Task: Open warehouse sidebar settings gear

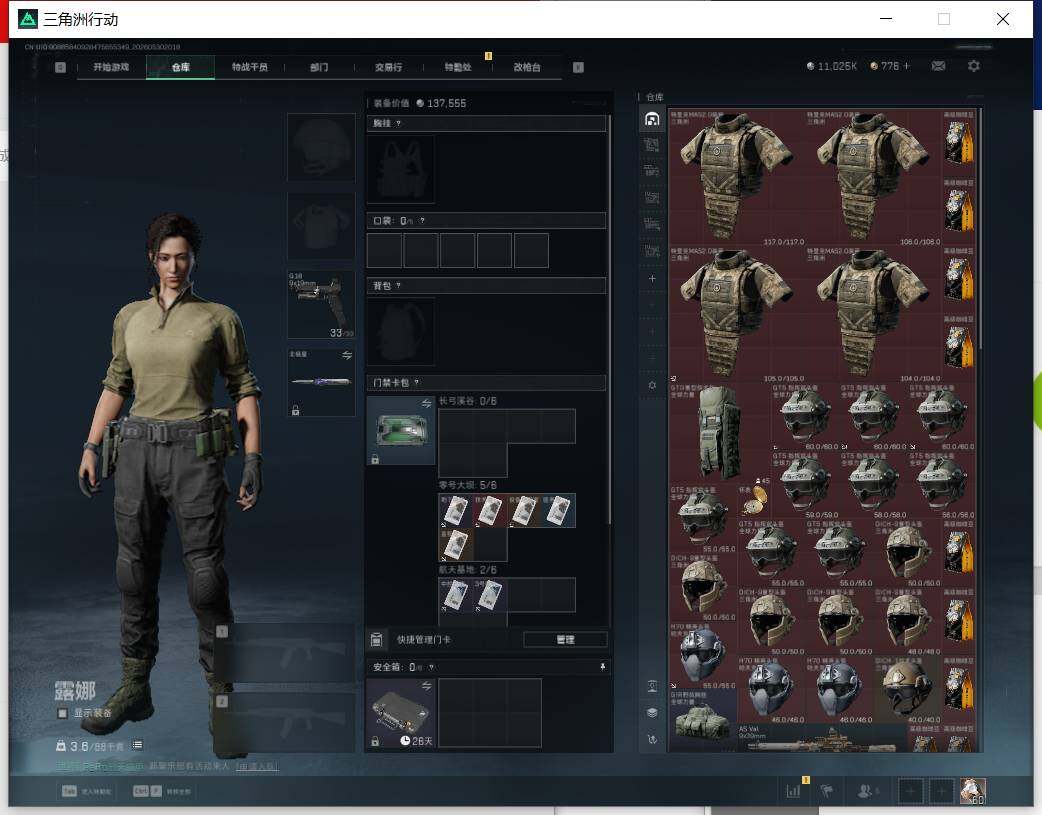Action: coord(652,386)
